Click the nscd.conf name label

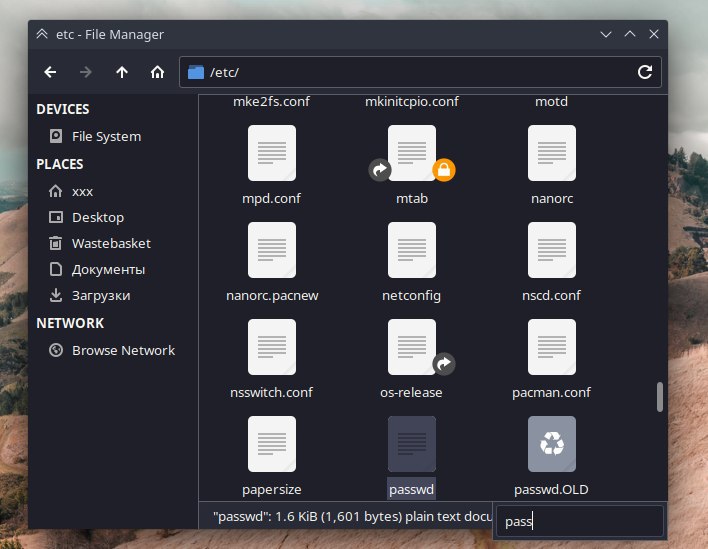(x=551, y=295)
